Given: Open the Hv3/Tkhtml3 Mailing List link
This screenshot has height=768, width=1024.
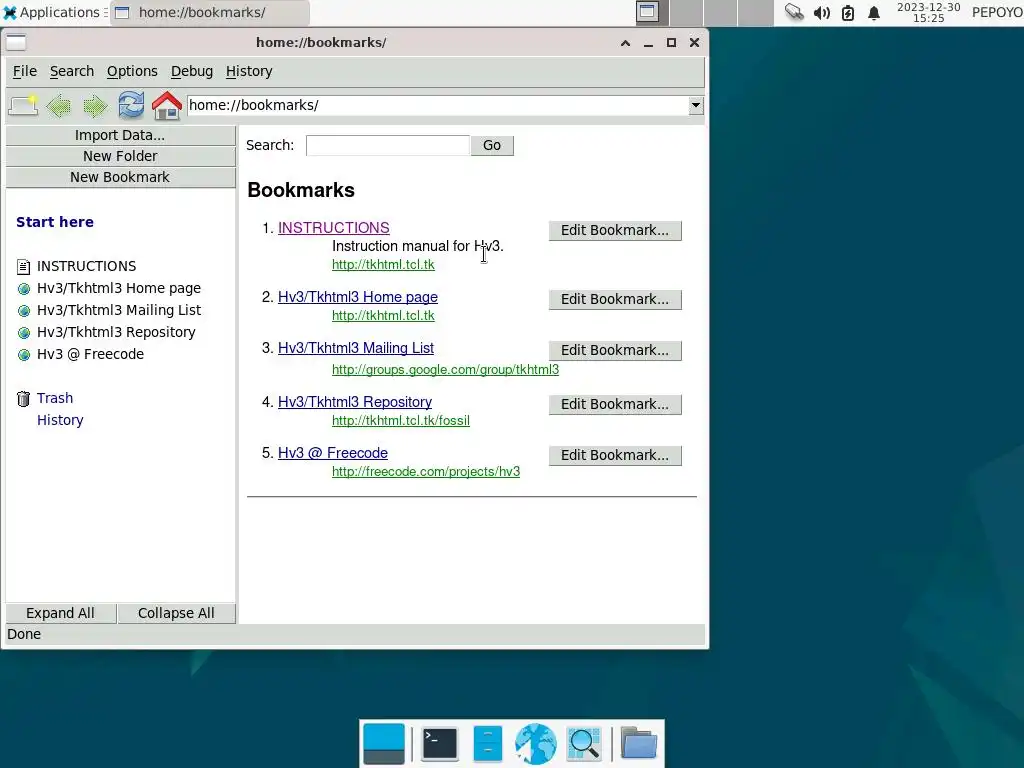Looking at the screenshot, I should tap(356, 348).
